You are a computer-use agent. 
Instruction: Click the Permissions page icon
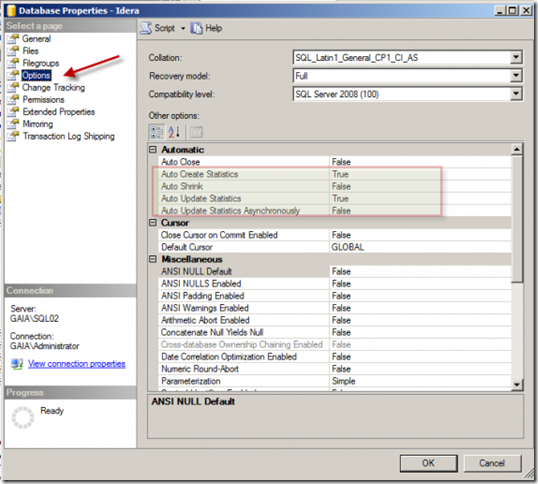(13, 99)
